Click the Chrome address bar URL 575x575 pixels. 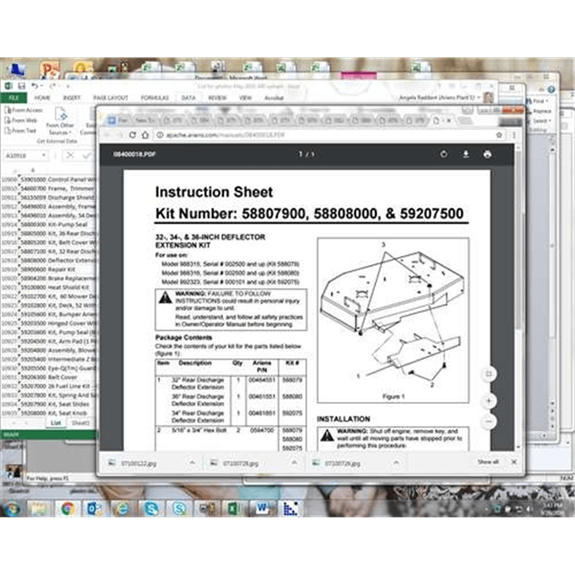click(x=225, y=135)
